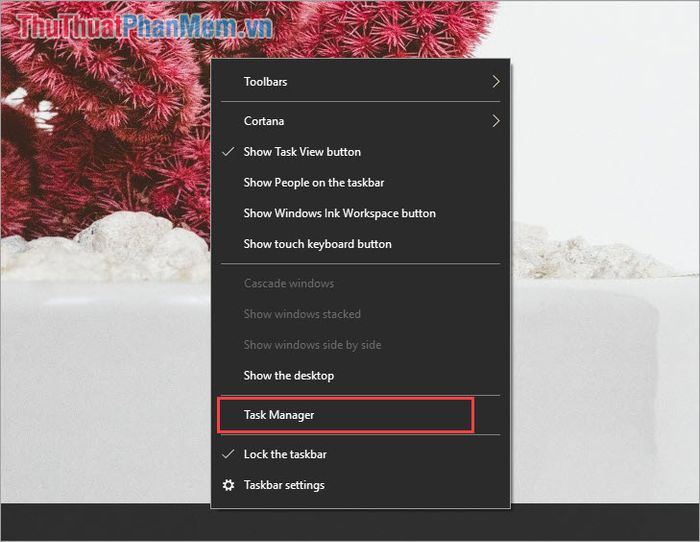Open the Cortana menu entry
The image size is (700, 542).
click(360, 121)
